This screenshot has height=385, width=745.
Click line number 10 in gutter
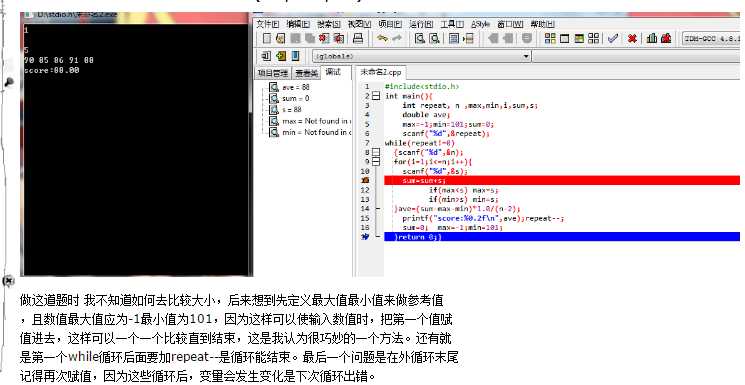click(x=365, y=171)
